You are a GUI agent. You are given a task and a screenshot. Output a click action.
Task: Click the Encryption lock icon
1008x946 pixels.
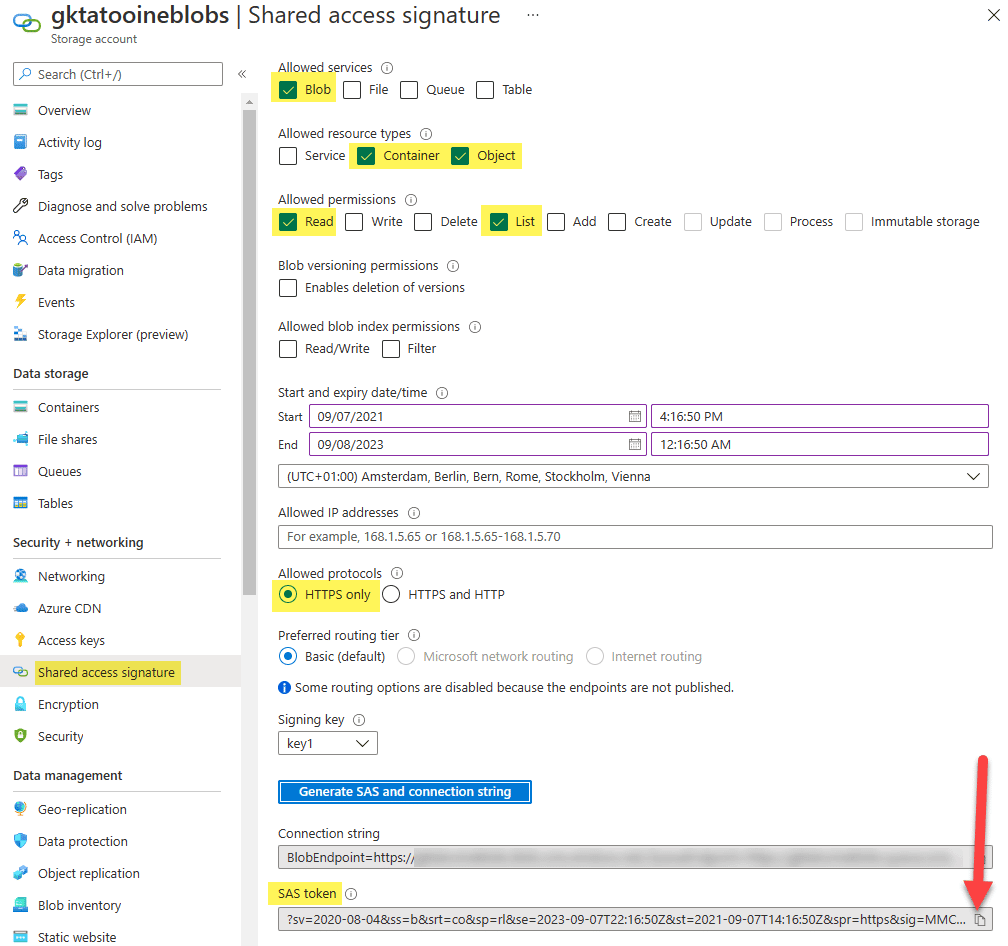pyautogui.click(x=21, y=704)
